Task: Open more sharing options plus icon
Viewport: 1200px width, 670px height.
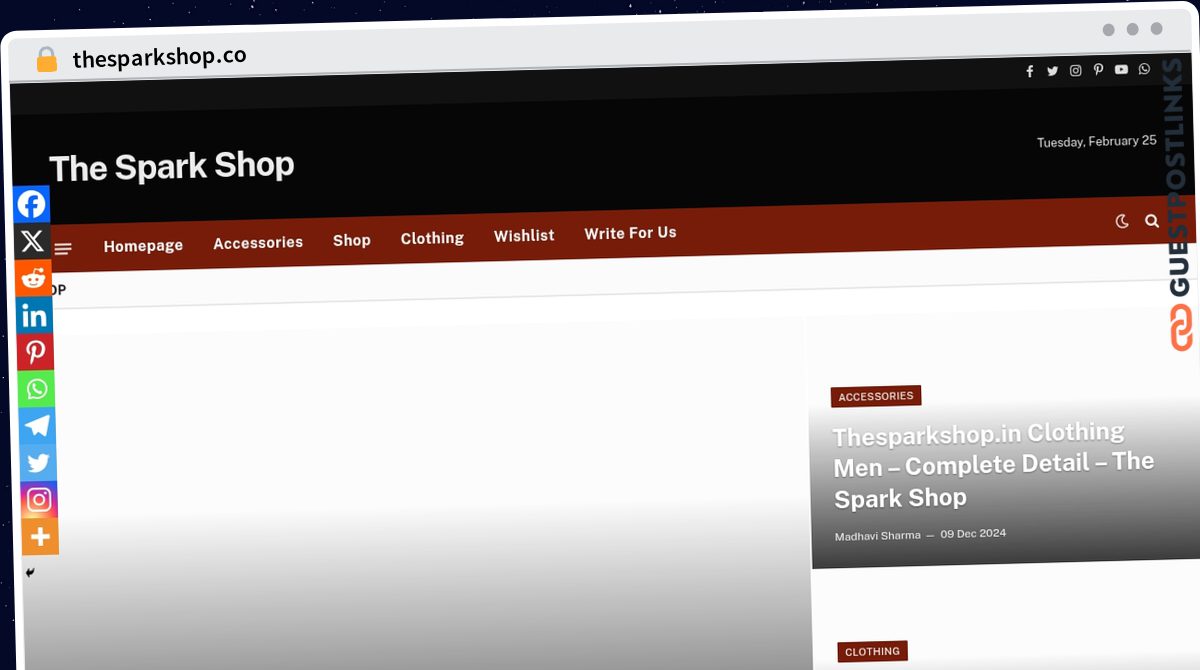Action: [x=40, y=537]
